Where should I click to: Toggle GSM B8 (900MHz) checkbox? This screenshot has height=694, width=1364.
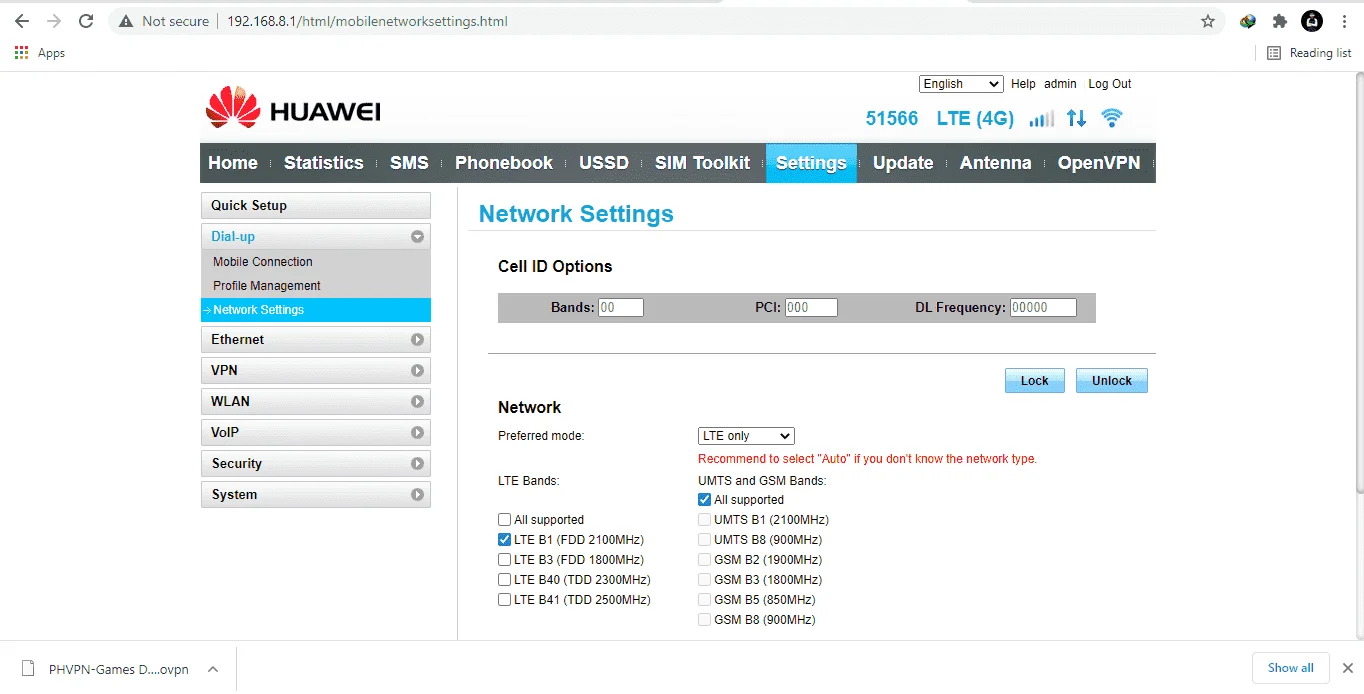click(705, 620)
